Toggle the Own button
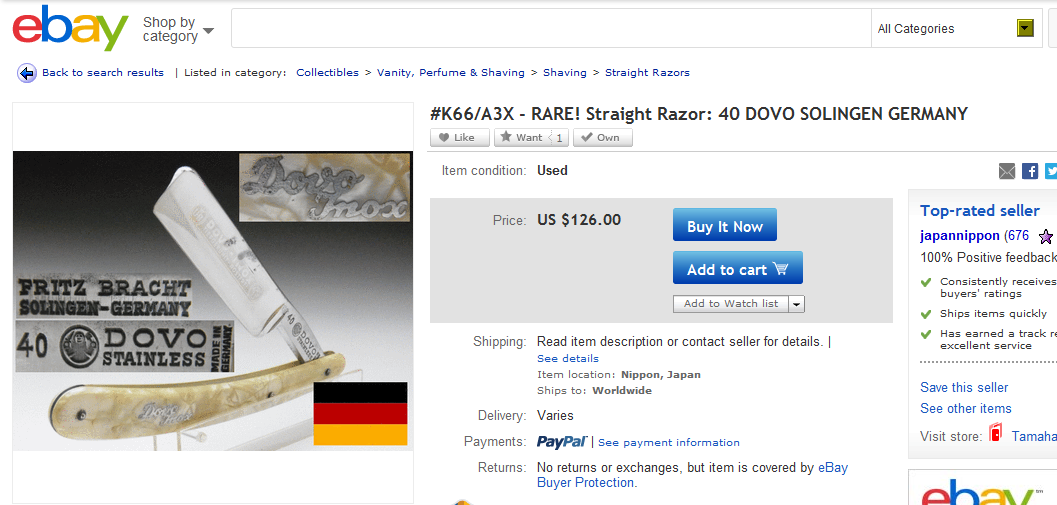Viewport: 1057px width, 505px height. pos(603,138)
